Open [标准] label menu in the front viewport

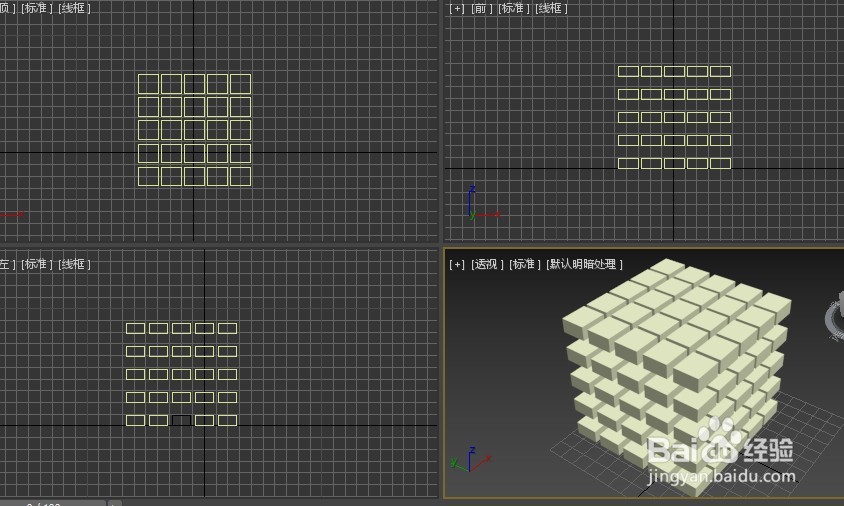click(x=512, y=9)
